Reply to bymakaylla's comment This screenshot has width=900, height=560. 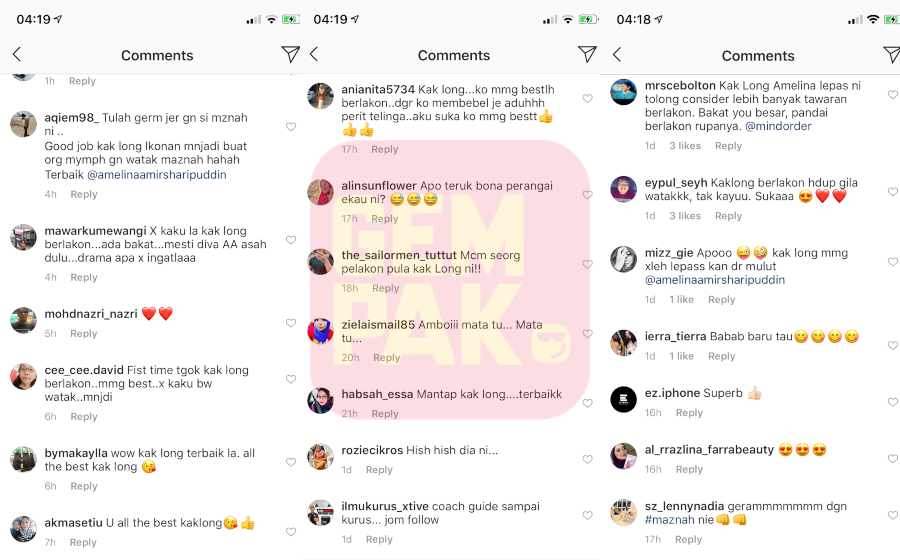click(84, 486)
